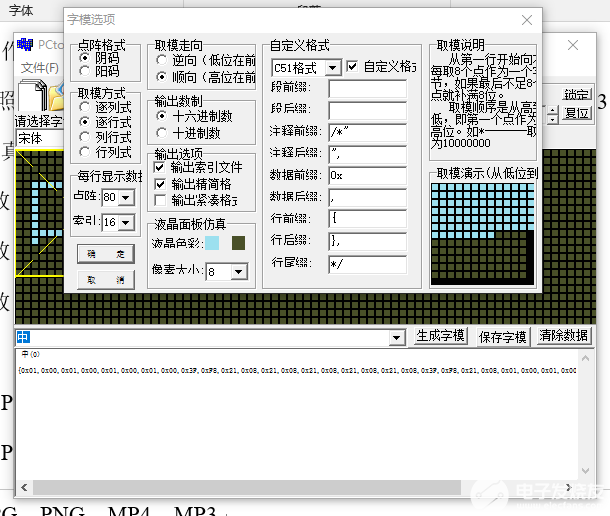The height and width of the screenshot is (516, 610).
Task: Edit the 行后缀 field
Action: (x=367, y=242)
